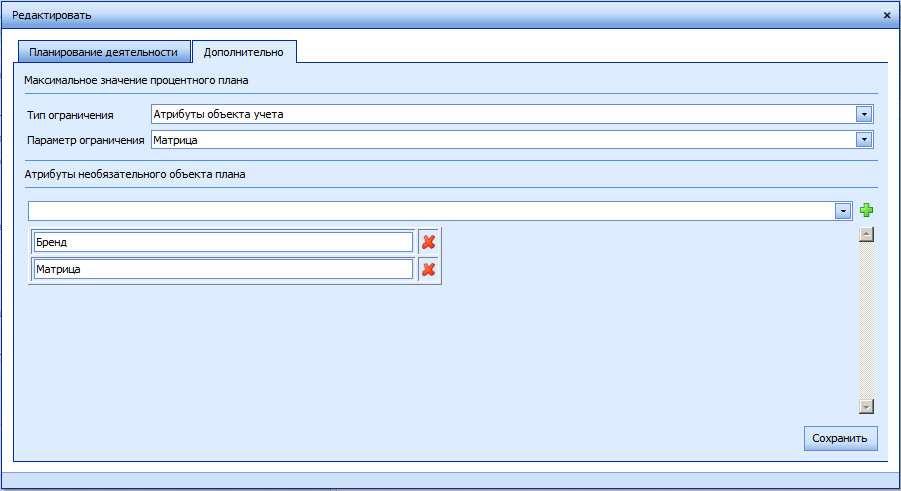Click the attribute list scrollbar track
The width and height of the screenshot is (901, 491).
[867, 320]
